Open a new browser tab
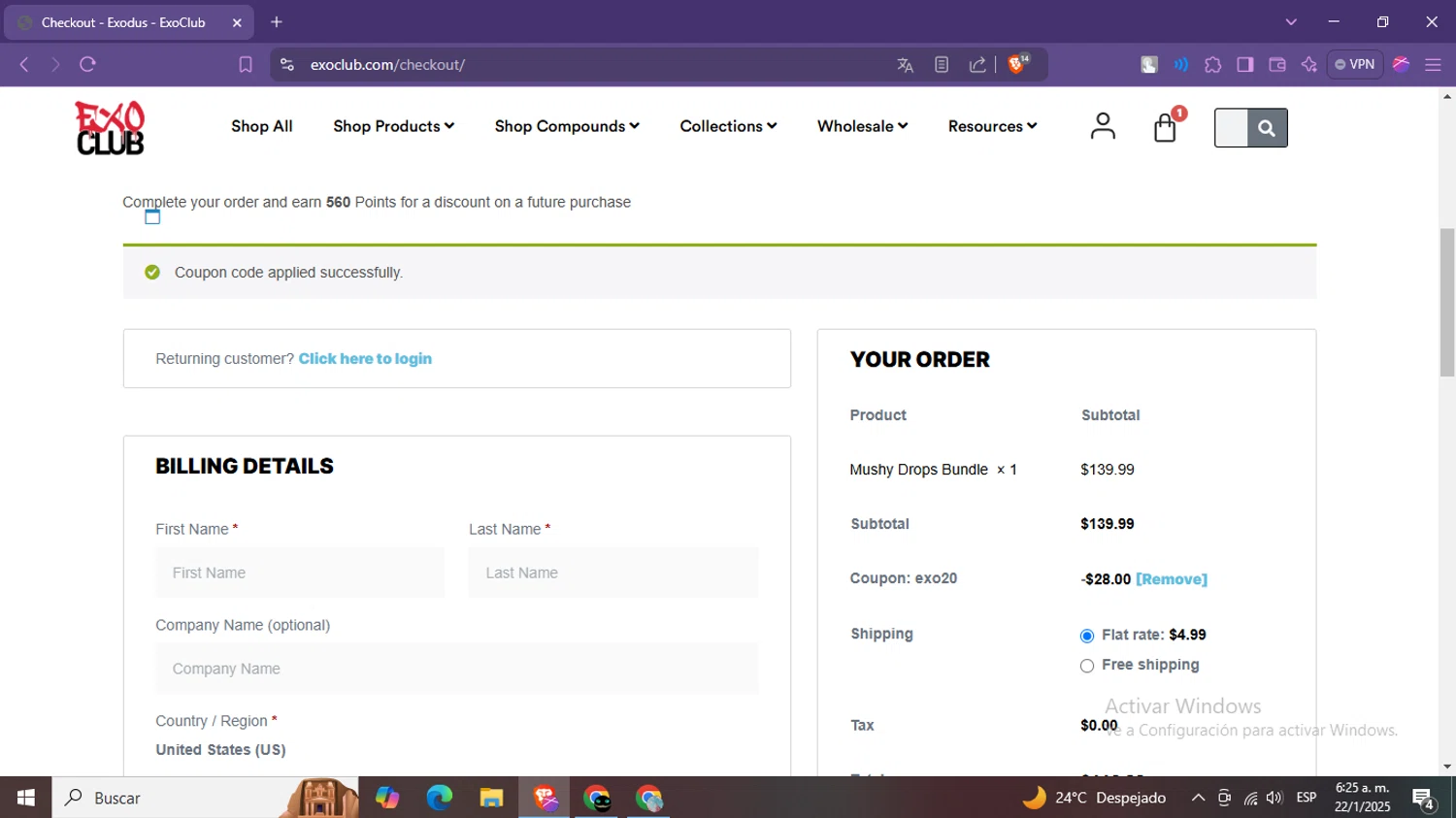Image resolution: width=1456 pixels, height=818 pixels. 277,21
